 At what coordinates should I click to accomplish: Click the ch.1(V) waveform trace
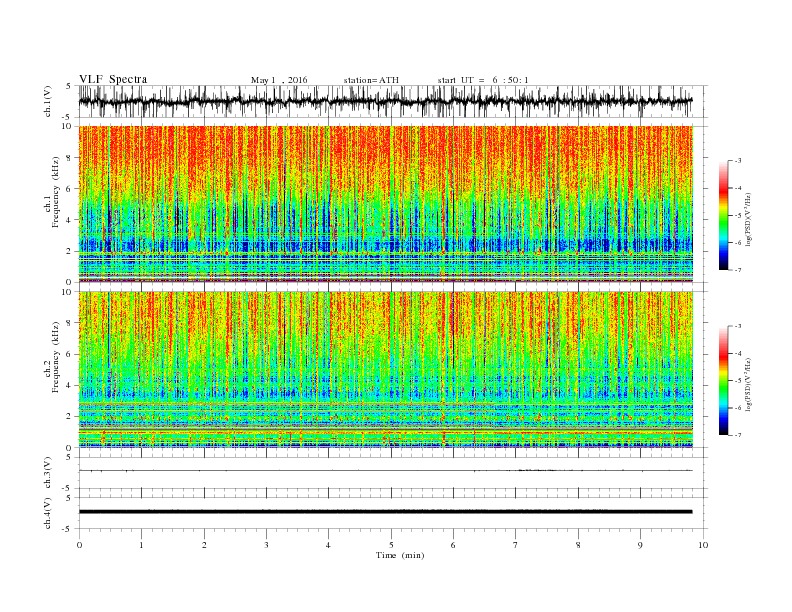[x=386, y=101]
